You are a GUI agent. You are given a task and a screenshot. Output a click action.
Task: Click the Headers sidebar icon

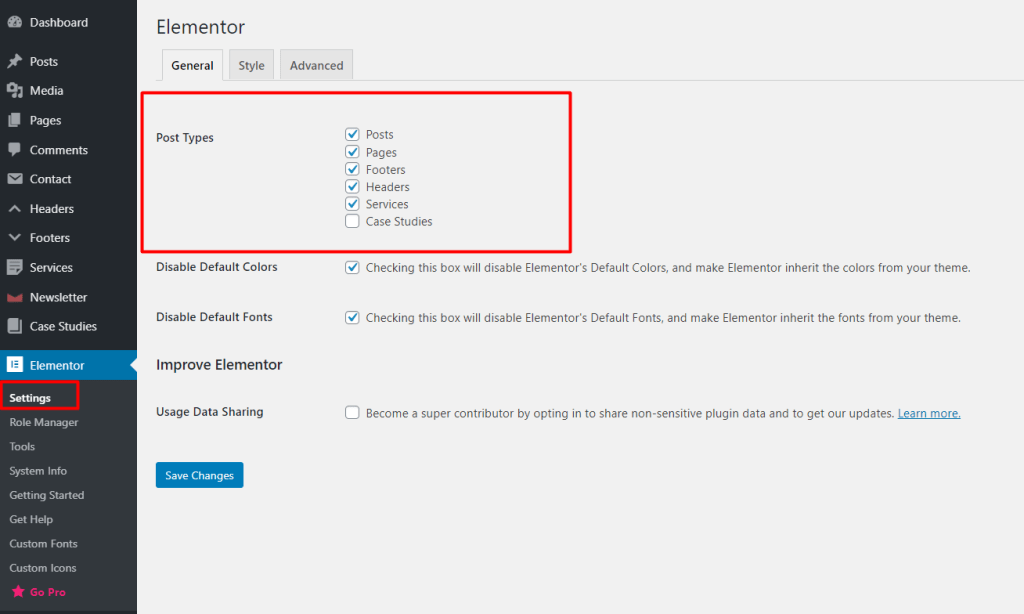click(x=14, y=208)
